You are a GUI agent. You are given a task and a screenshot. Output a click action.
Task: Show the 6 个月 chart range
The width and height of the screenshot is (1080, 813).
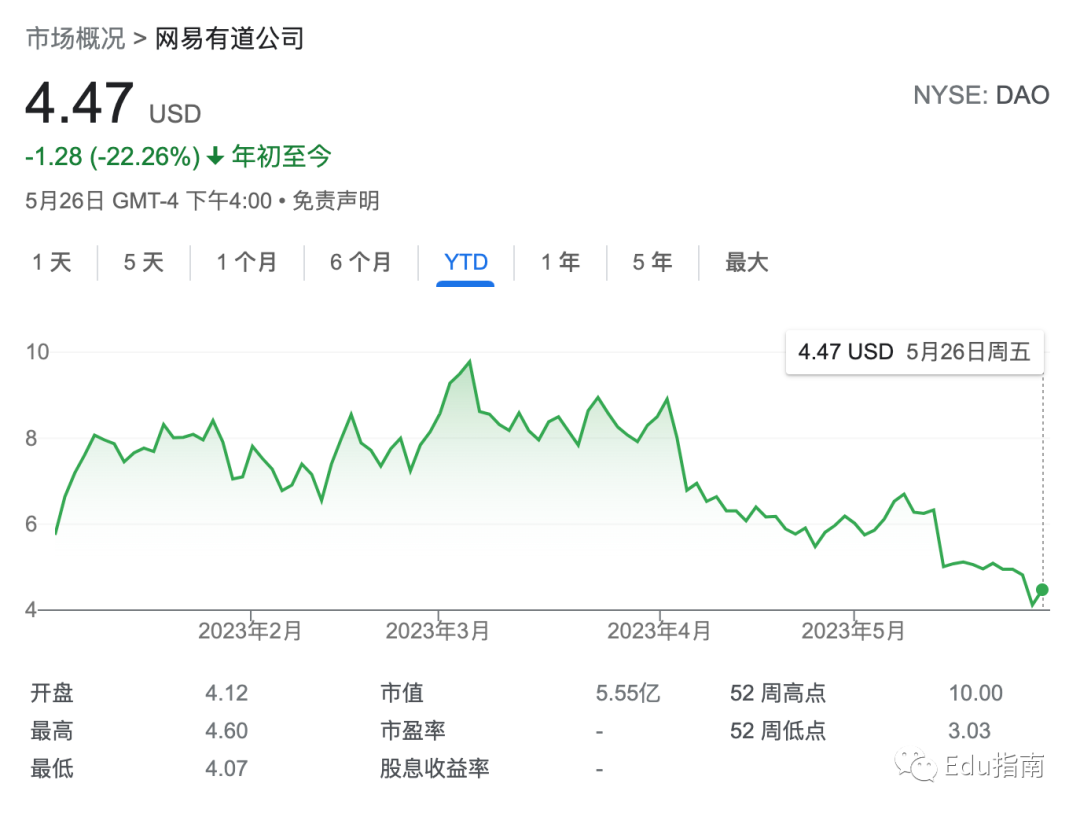click(x=361, y=263)
